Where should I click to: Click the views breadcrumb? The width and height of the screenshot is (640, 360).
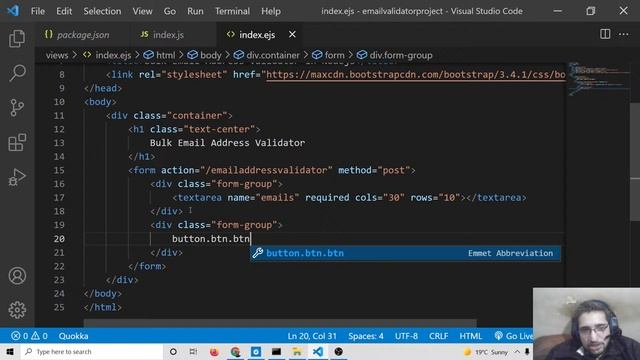pyautogui.click(x=57, y=55)
